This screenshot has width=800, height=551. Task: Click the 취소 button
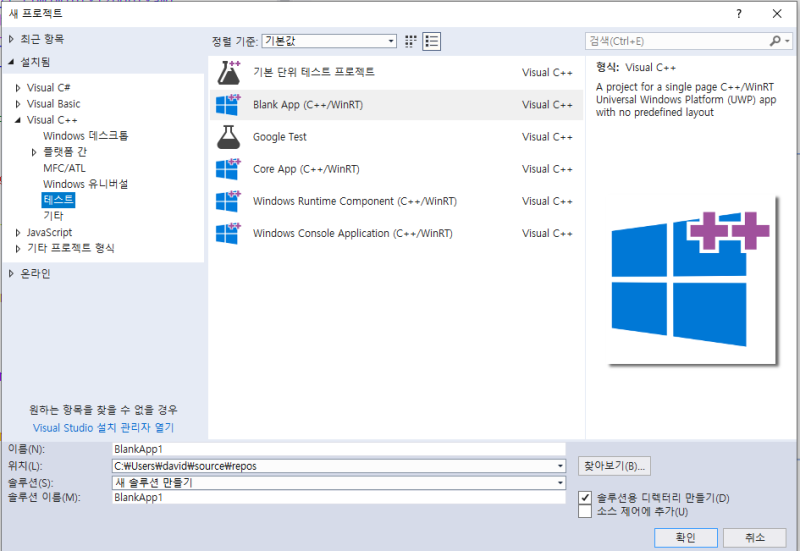(x=755, y=537)
